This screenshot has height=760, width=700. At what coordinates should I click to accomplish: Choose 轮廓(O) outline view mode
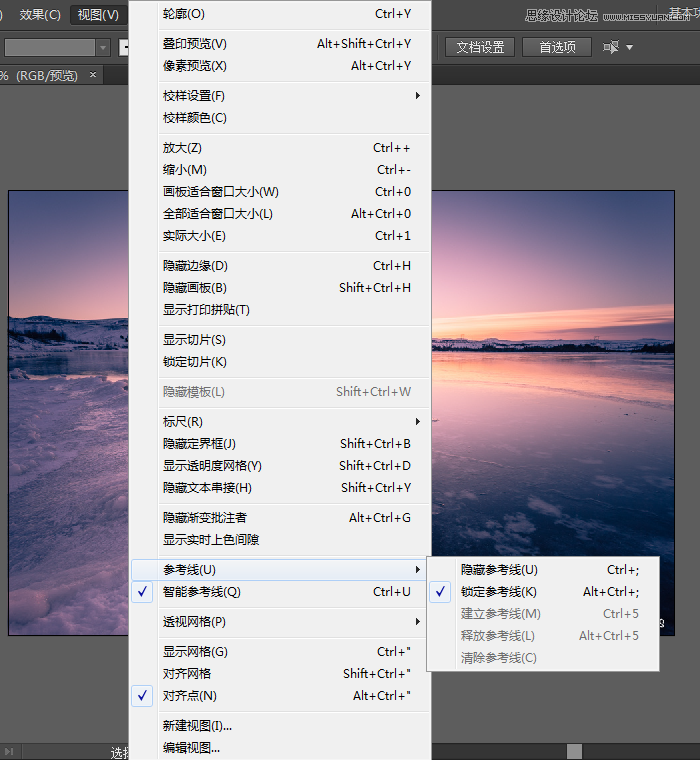pos(281,14)
